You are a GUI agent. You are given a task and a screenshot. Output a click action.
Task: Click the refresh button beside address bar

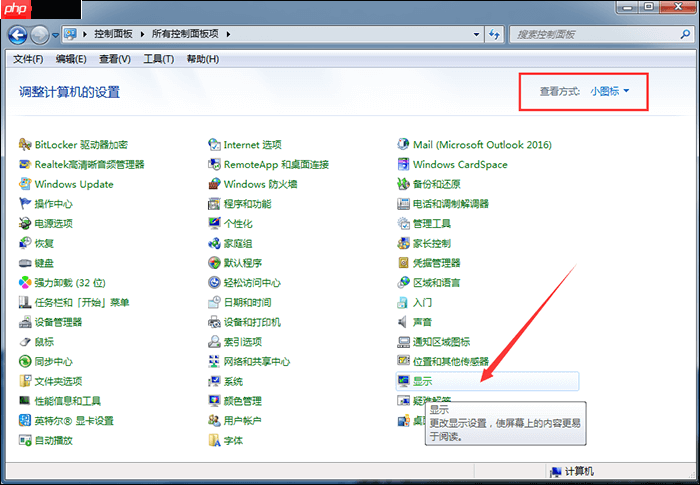point(494,34)
